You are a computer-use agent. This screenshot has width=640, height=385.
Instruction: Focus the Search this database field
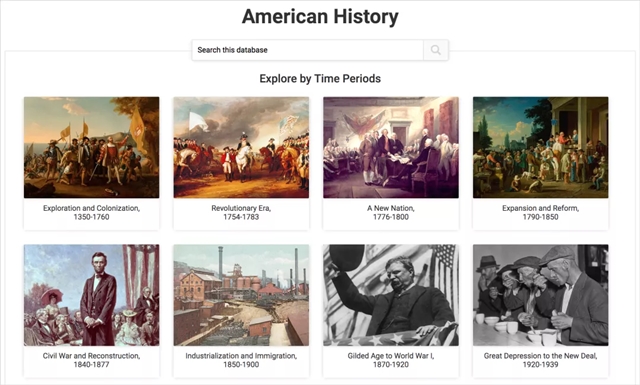(x=308, y=50)
